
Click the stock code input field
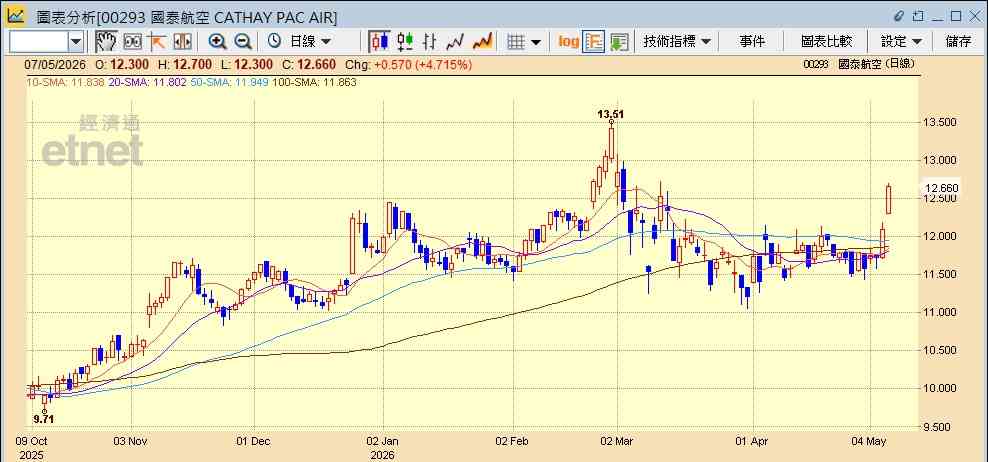pos(39,42)
